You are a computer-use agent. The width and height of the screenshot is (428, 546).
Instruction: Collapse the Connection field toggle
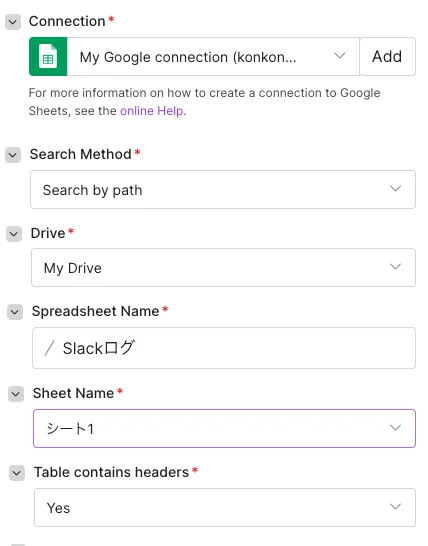pyautogui.click(x=13, y=22)
